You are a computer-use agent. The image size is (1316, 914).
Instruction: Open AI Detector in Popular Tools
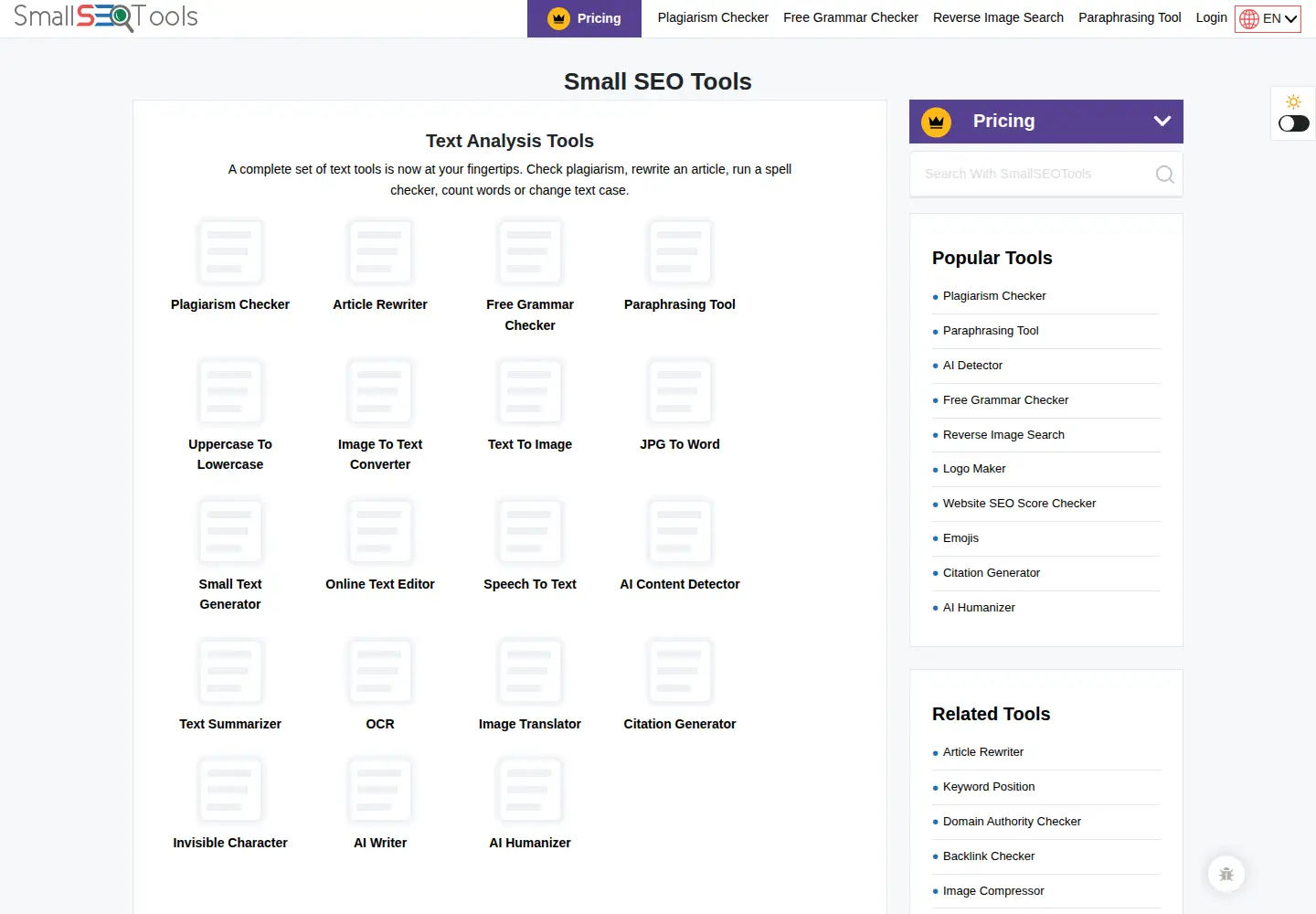point(972,366)
